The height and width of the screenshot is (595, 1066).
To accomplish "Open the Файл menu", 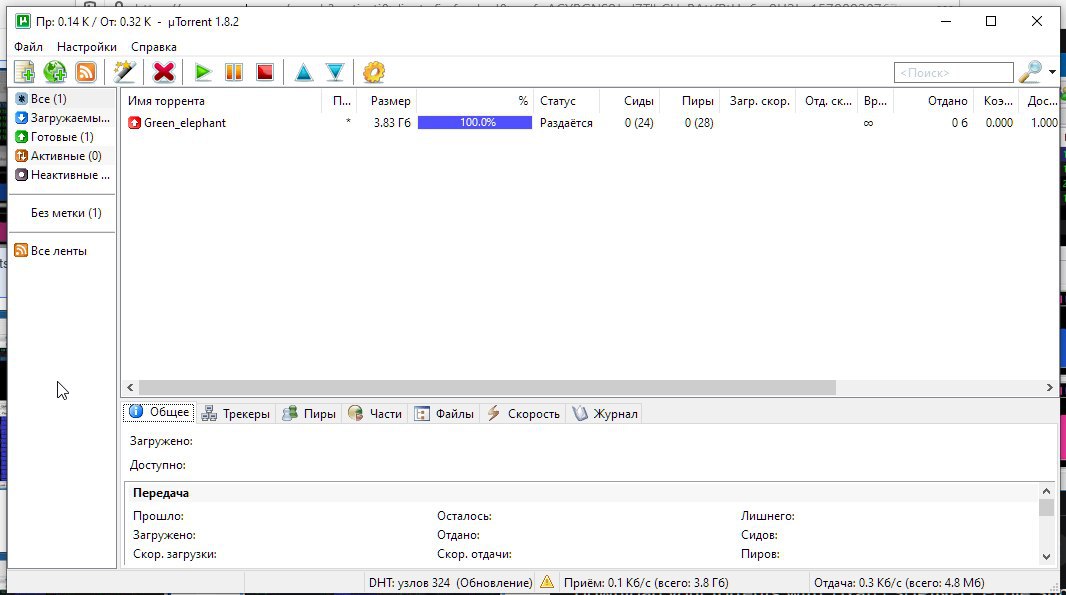I will (x=29, y=47).
